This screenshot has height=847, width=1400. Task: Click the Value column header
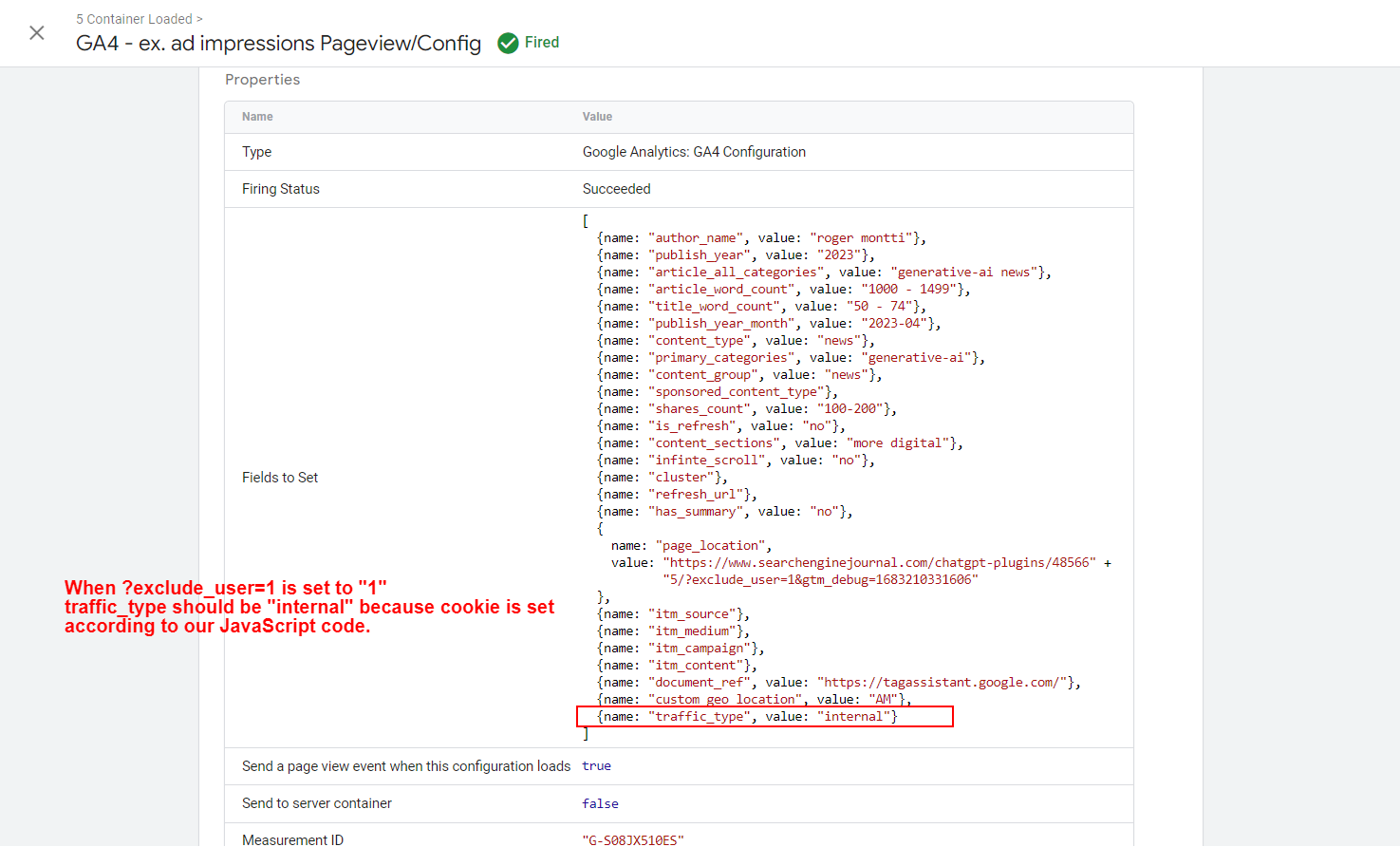pos(596,116)
